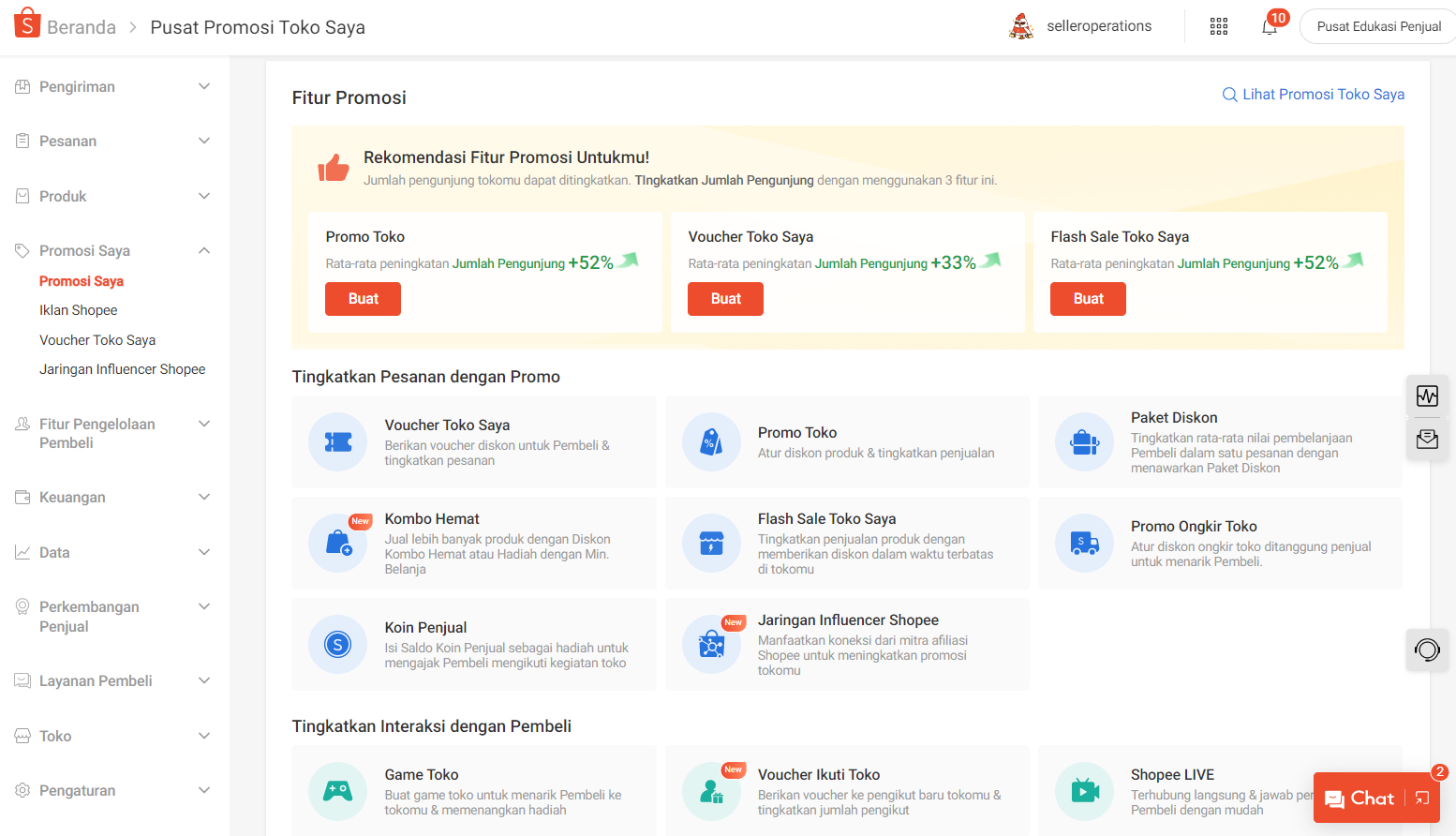
Task: Click the Koin Penjual coin icon
Action: 337,645
